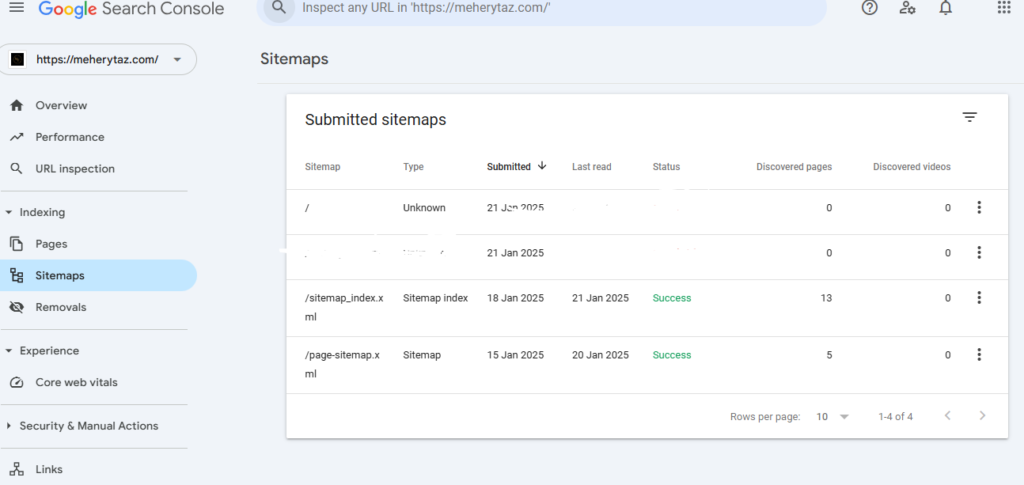Open more options for /page-sitemap.xml row
Image resolution: width=1024 pixels, height=485 pixels.
(x=979, y=355)
